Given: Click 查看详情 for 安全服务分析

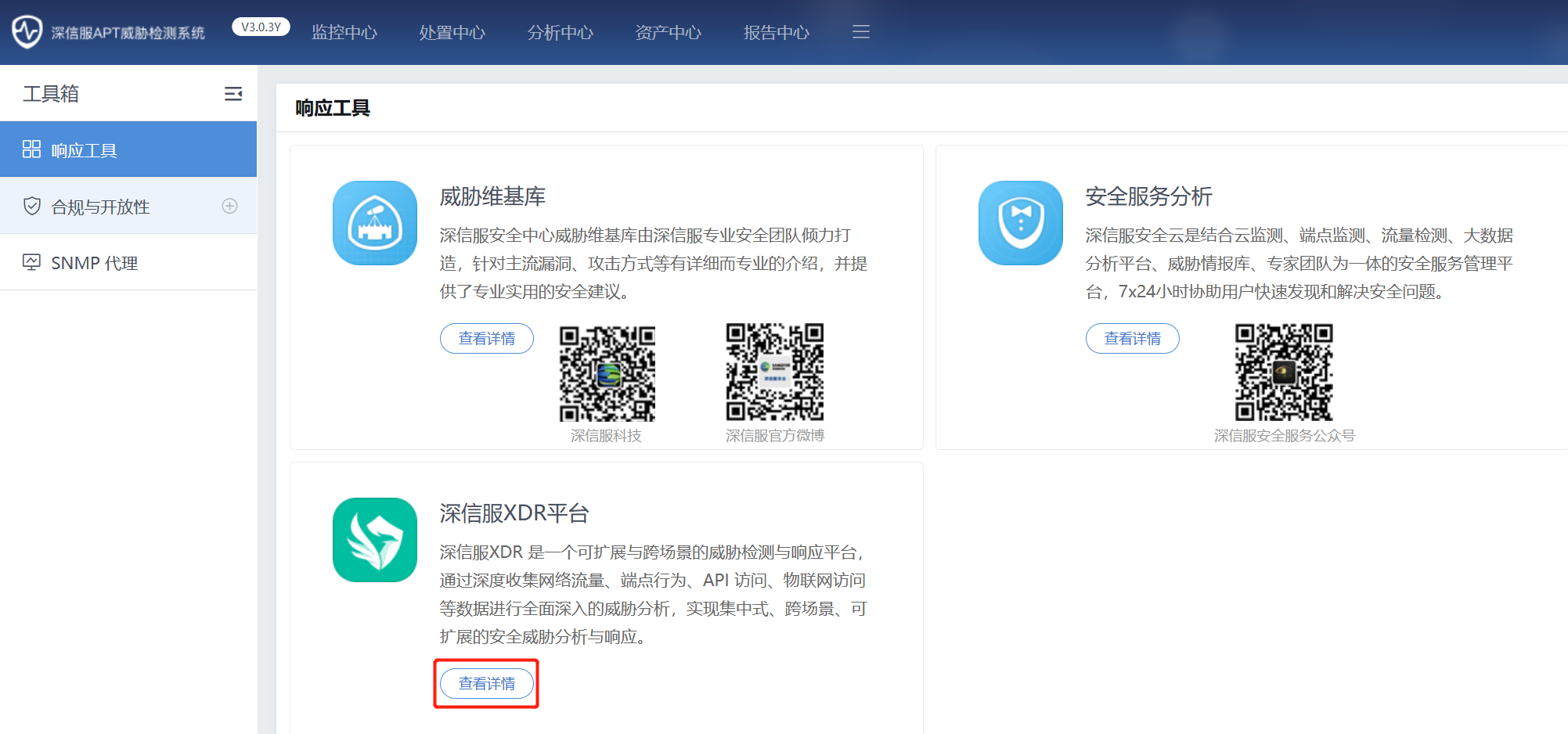Looking at the screenshot, I should point(1132,338).
